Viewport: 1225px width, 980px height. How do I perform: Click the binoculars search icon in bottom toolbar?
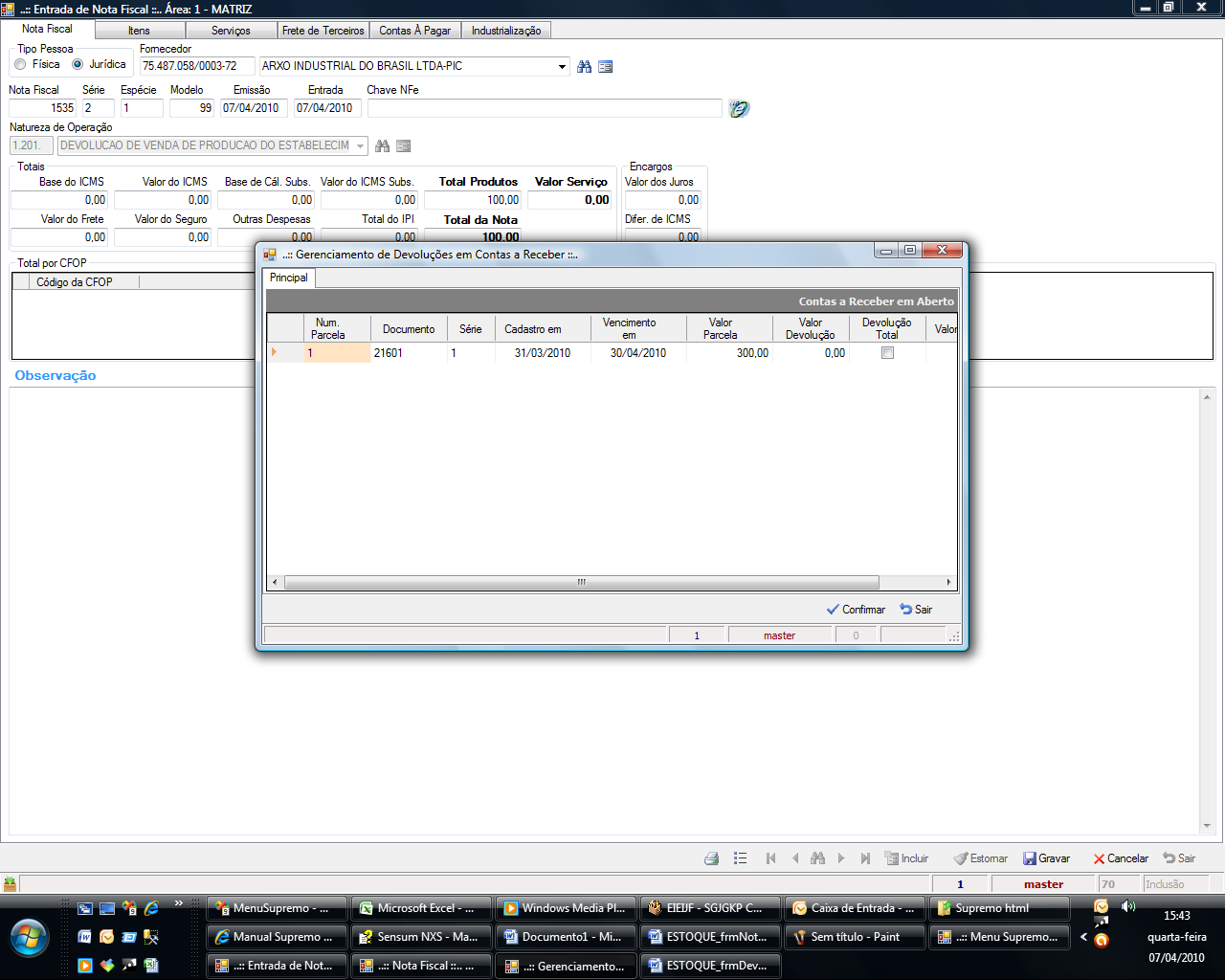click(x=817, y=858)
